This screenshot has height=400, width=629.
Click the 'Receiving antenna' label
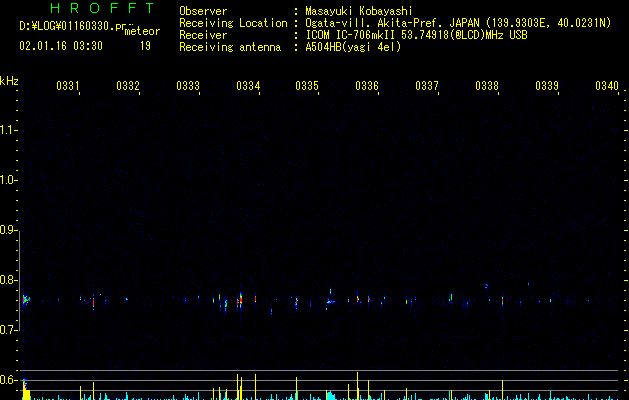pyautogui.click(x=230, y=47)
